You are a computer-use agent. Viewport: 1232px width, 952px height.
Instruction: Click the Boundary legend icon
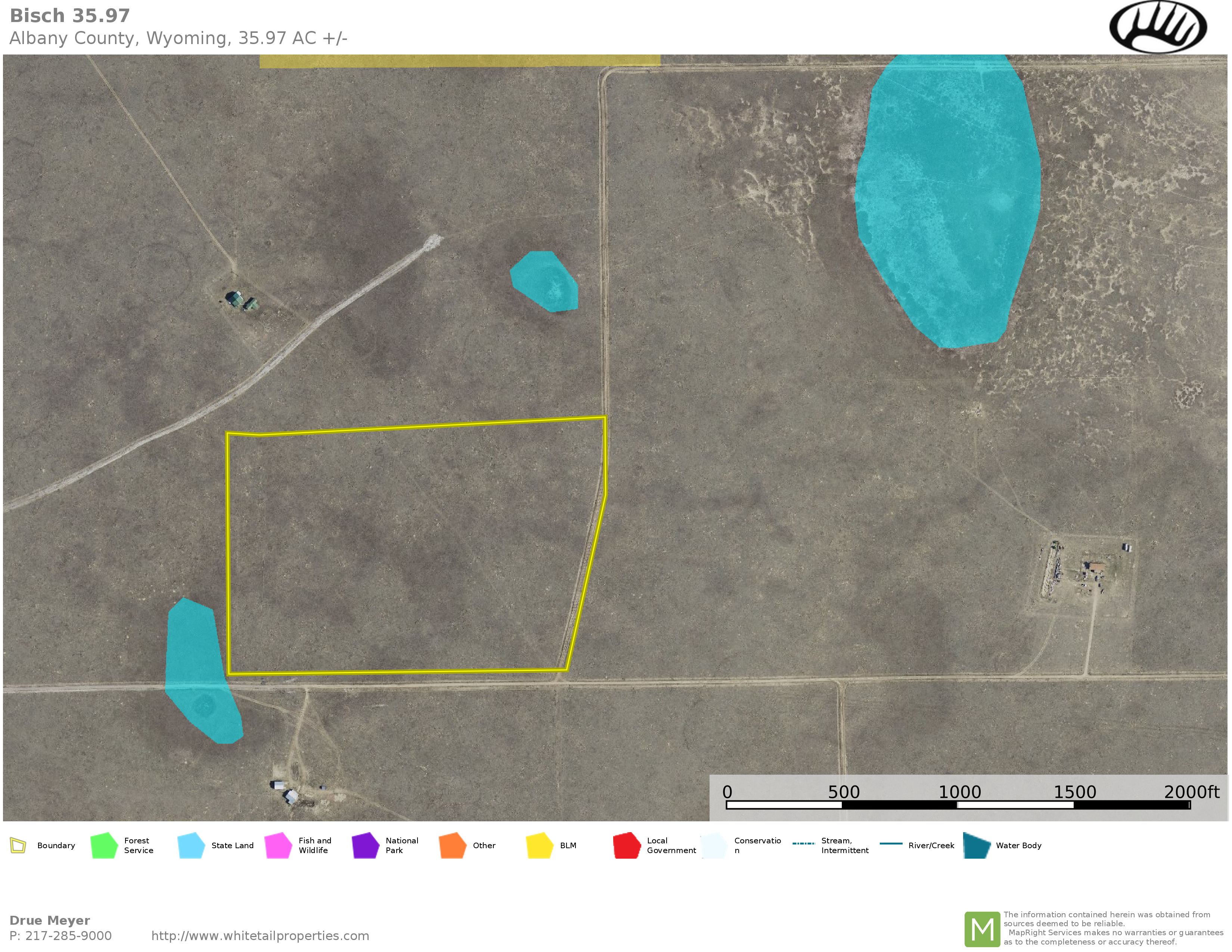coord(18,845)
